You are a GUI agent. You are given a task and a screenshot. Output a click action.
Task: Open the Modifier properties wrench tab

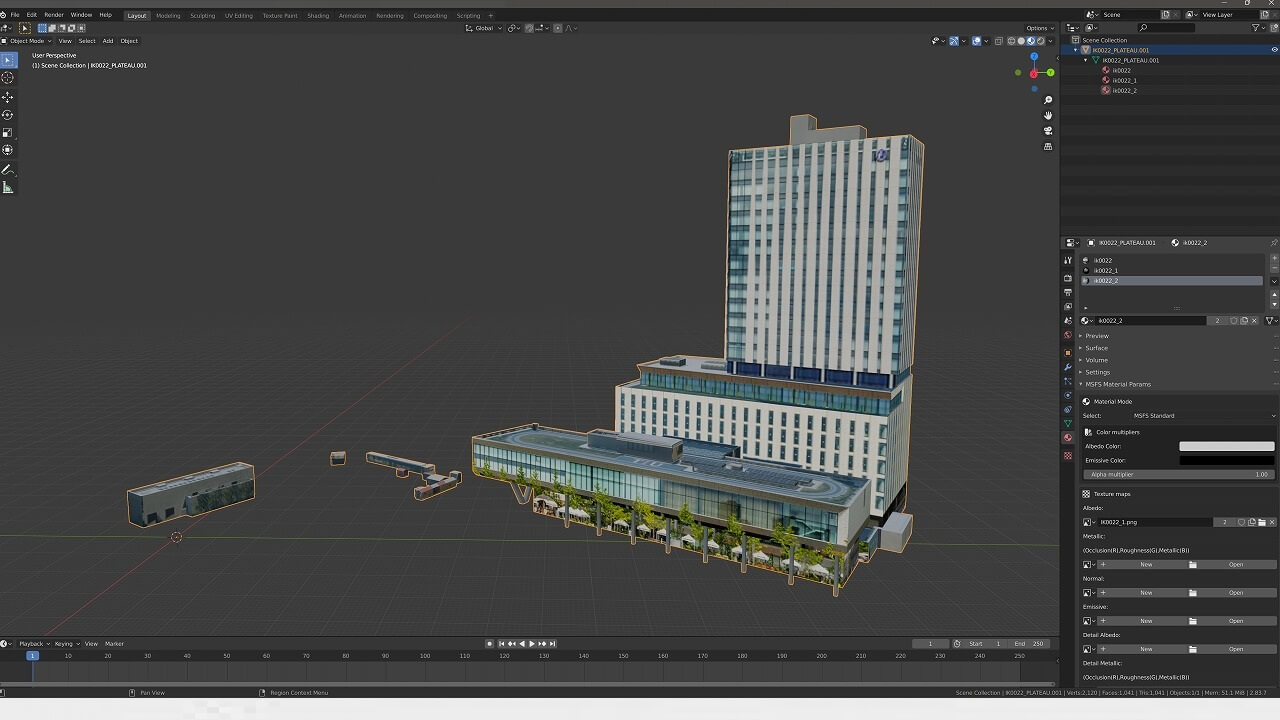tap(1068, 367)
